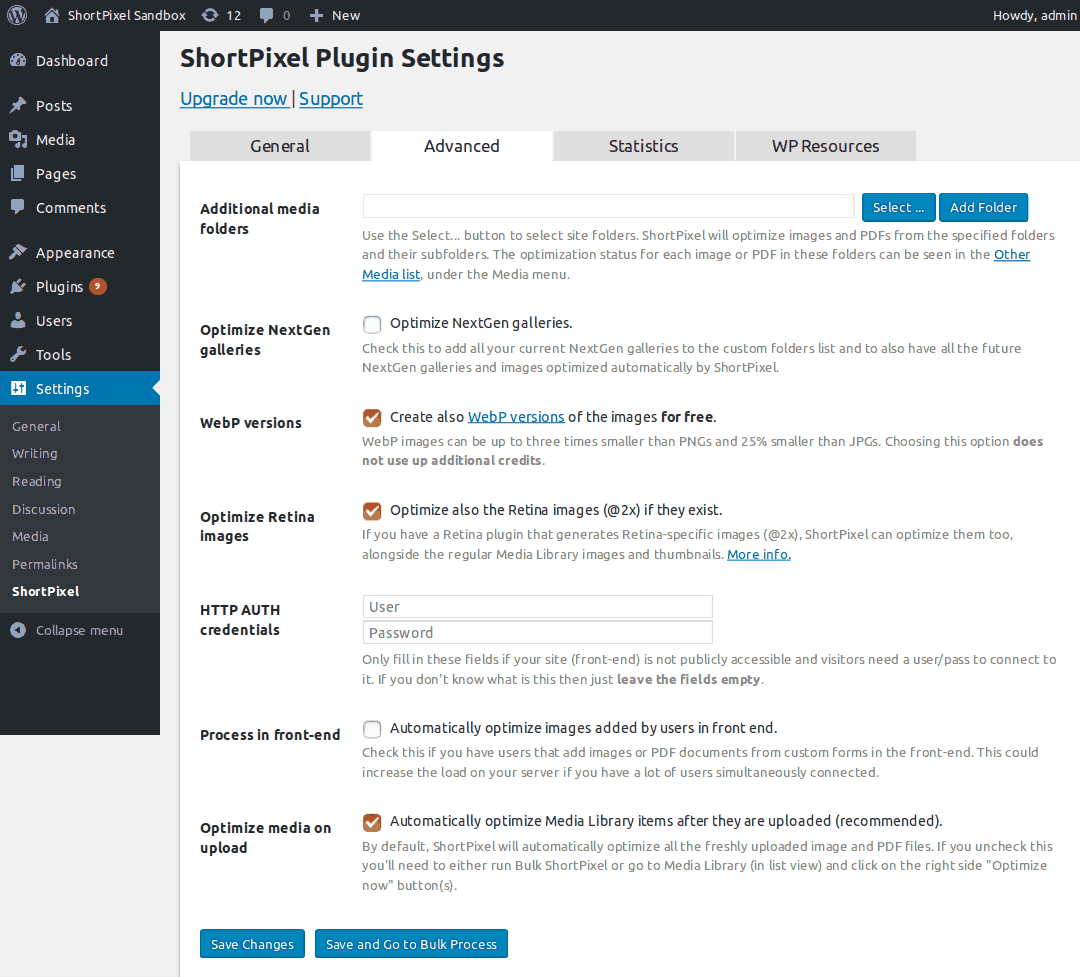Click the Comments speech bubble sidebar icon
This screenshot has height=977, width=1080.
(x=18, y=207)
